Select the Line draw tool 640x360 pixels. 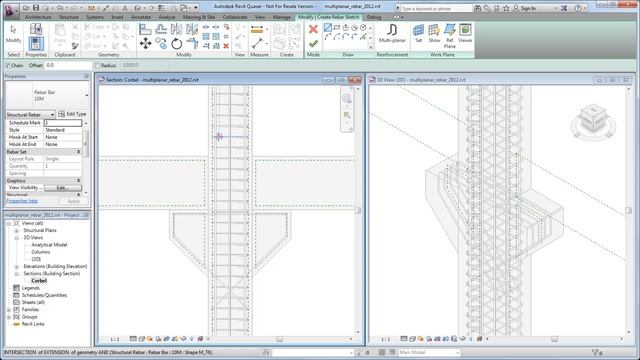tap(327, 28)
